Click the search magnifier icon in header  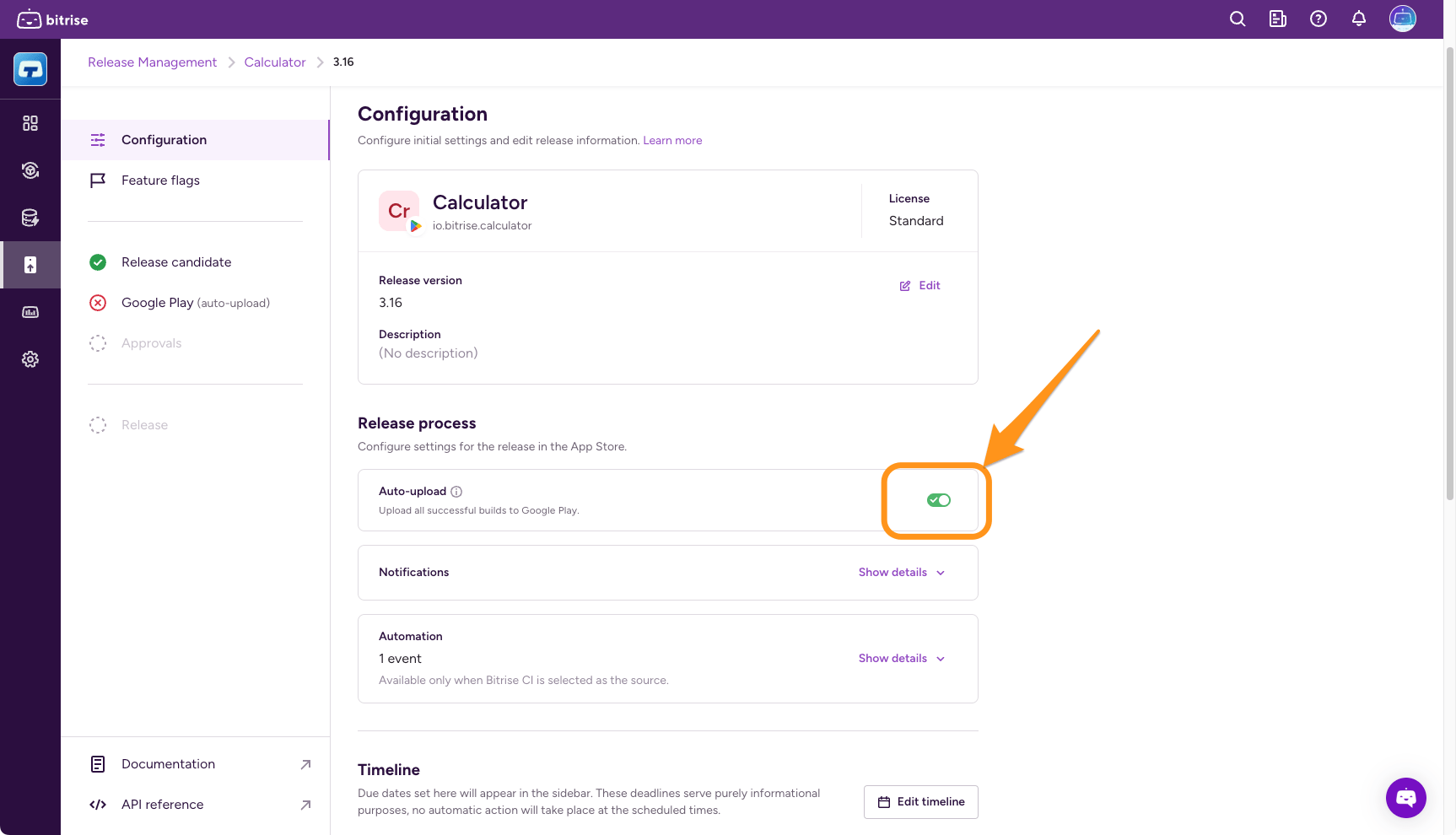pyautogui.click(x=1238, y=19)
